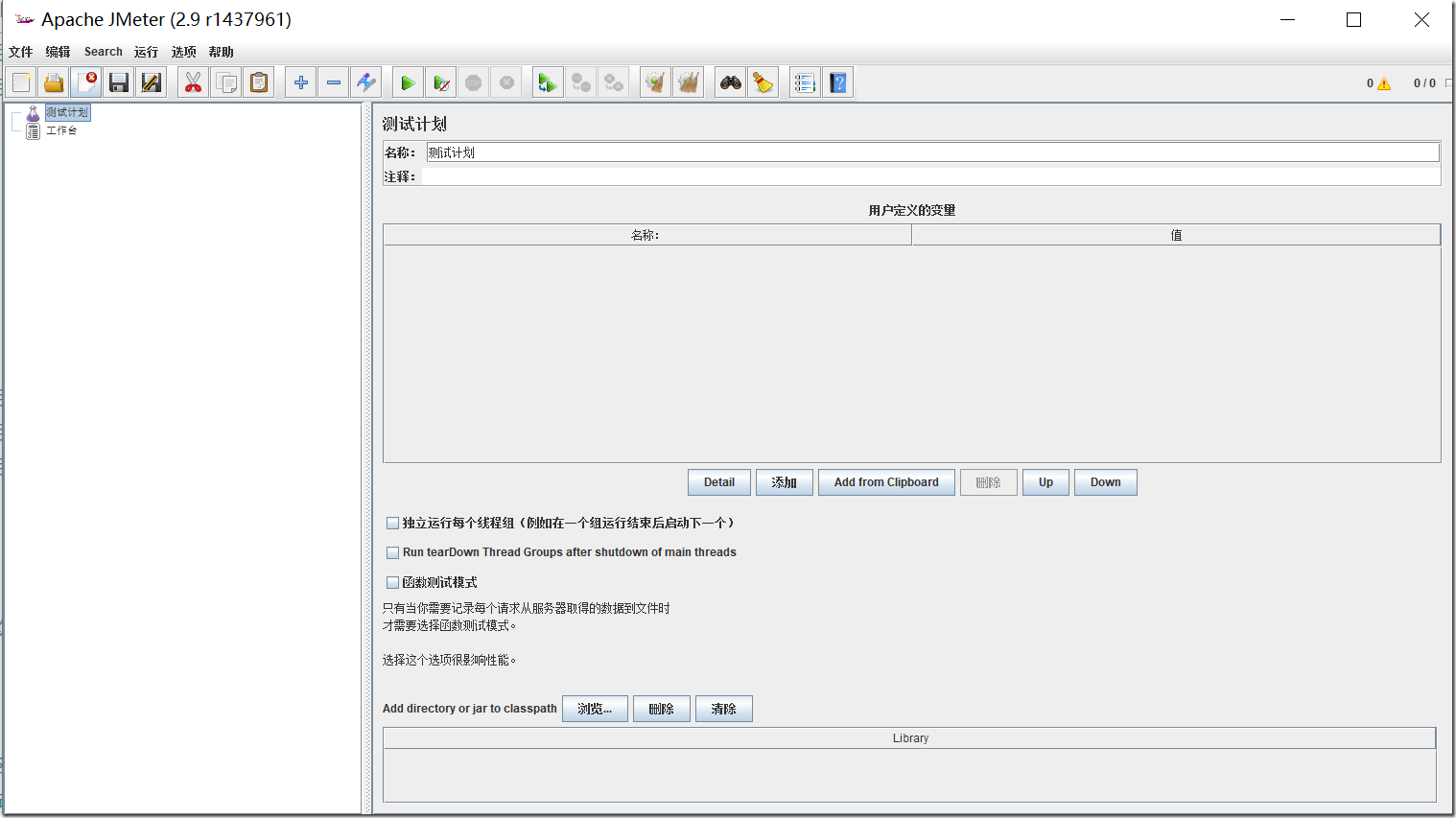Click the disabled 删除 variable button
The width and height of the screenshot is (1456, 818).
(x=989, y=482)
